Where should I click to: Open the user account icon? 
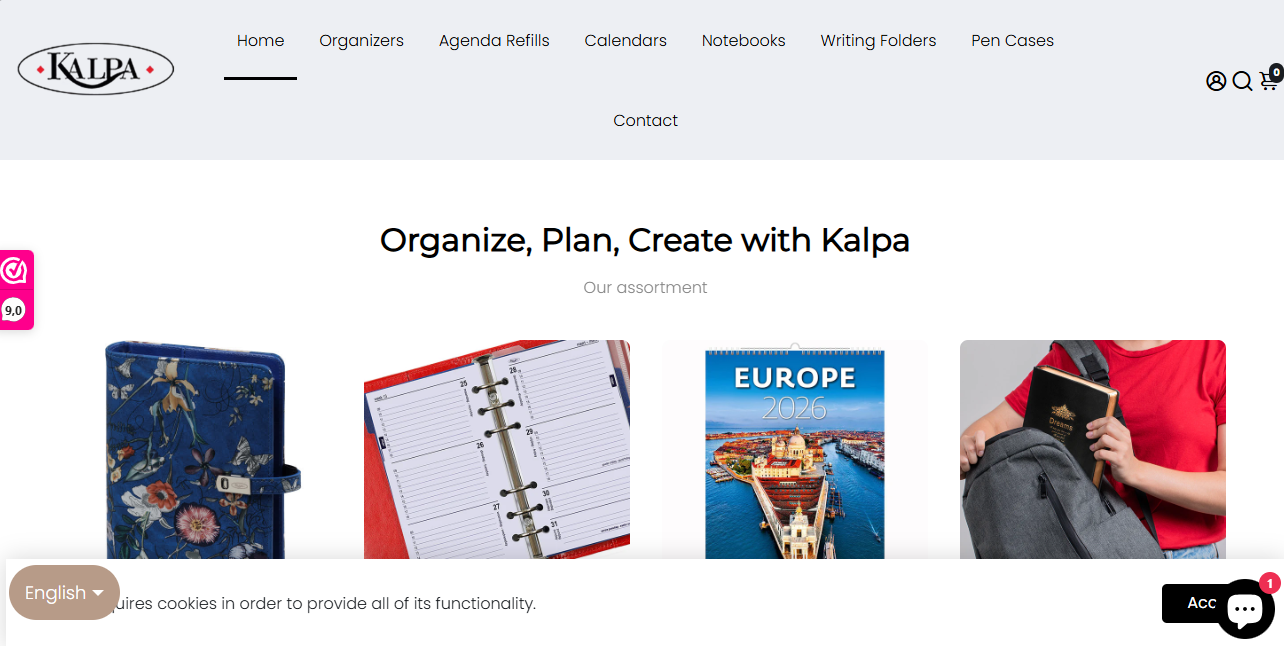point(1216,81)
